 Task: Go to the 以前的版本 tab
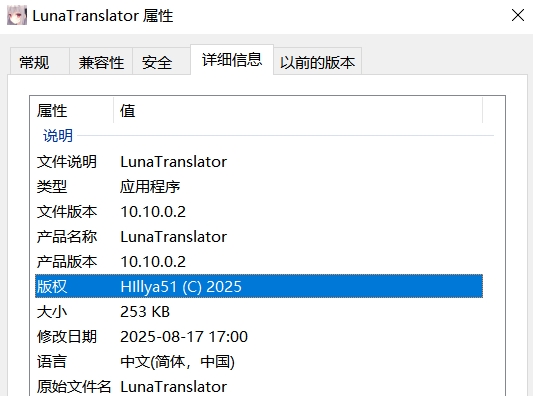[317, 62]
